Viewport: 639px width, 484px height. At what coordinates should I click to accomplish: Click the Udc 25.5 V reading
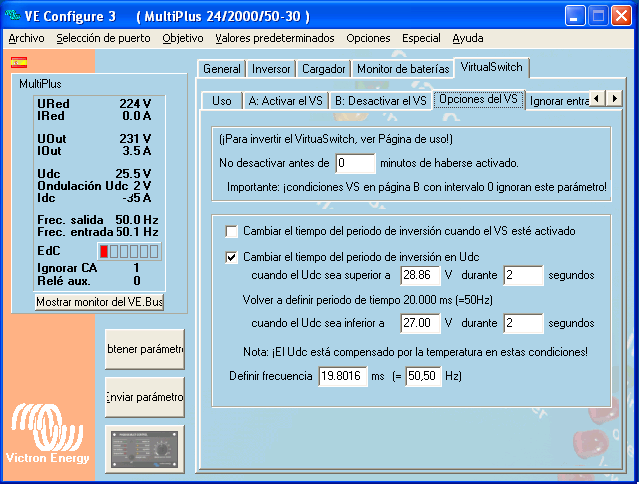(x=94, y=174)
